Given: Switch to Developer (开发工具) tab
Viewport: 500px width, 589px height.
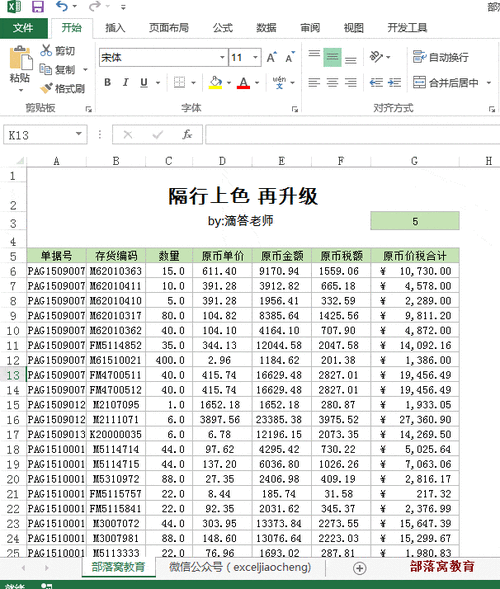Looking at the screenshot, I should (x=407, y=28).
